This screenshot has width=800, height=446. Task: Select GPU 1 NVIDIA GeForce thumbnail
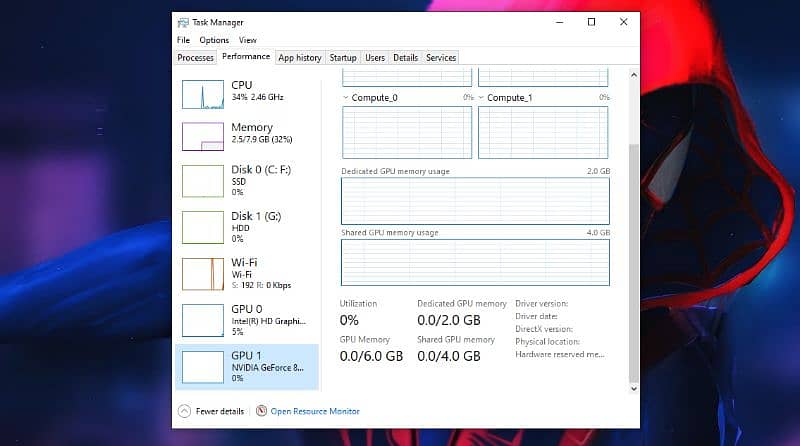click(203, 366)
